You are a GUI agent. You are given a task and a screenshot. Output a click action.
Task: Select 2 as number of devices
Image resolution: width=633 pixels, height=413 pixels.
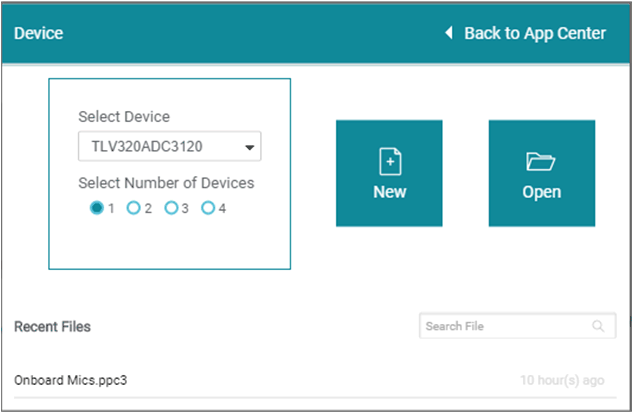[x=133, y=208]
